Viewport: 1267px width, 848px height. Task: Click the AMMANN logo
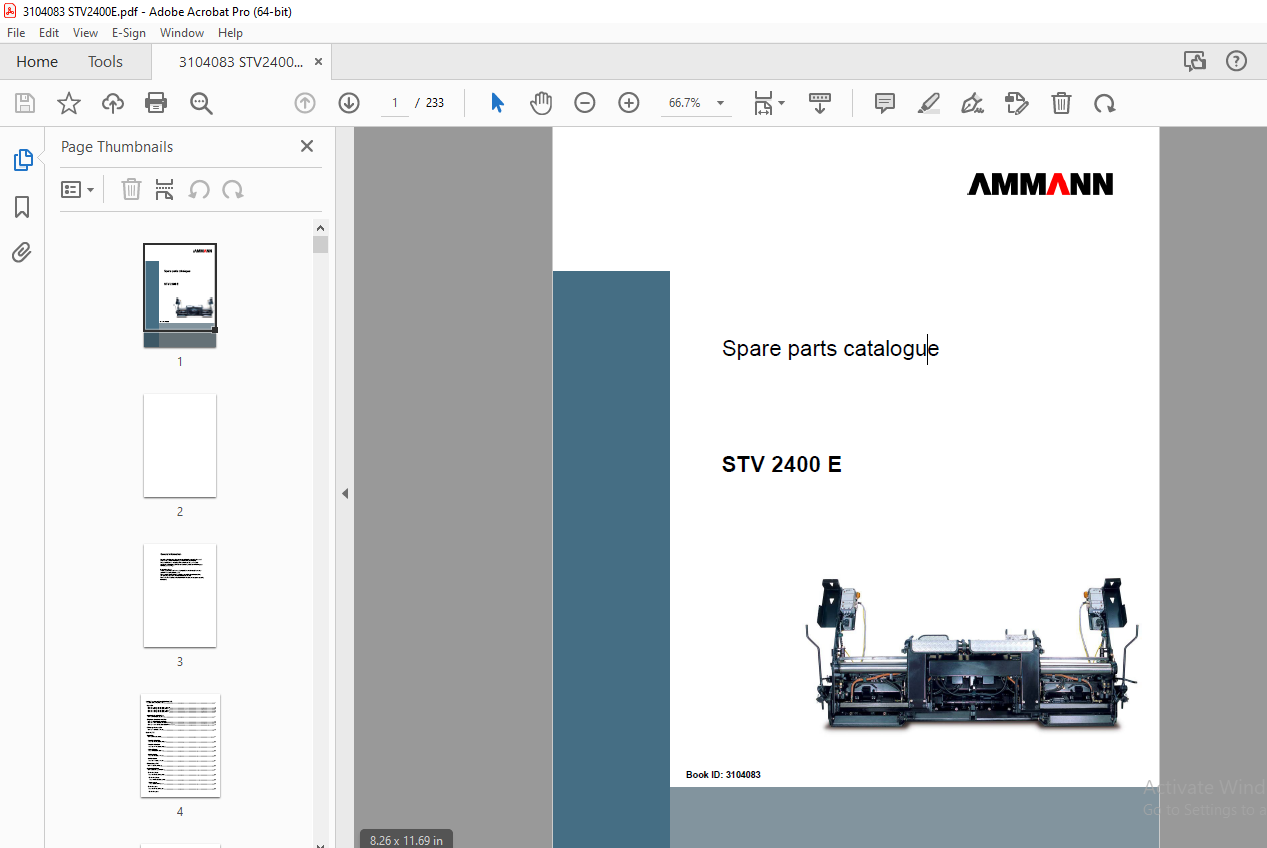(x=1040, y=184)
